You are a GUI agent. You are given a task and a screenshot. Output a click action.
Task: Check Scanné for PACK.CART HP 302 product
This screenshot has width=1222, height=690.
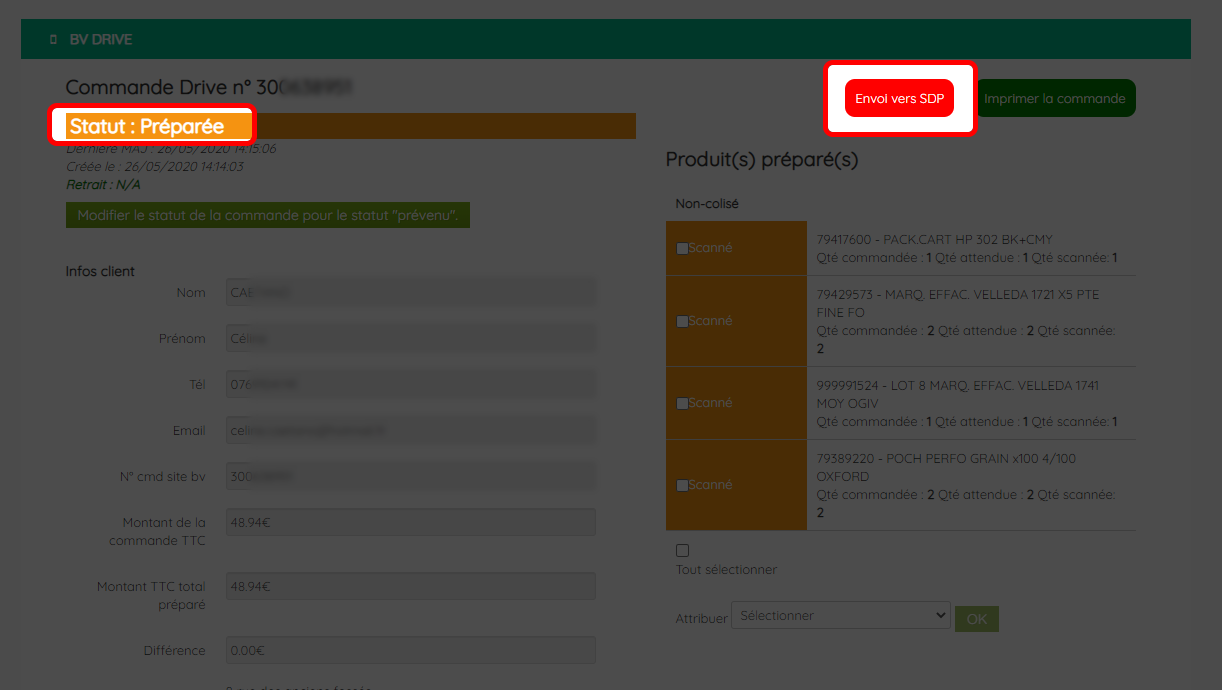(x=682, y=248)
